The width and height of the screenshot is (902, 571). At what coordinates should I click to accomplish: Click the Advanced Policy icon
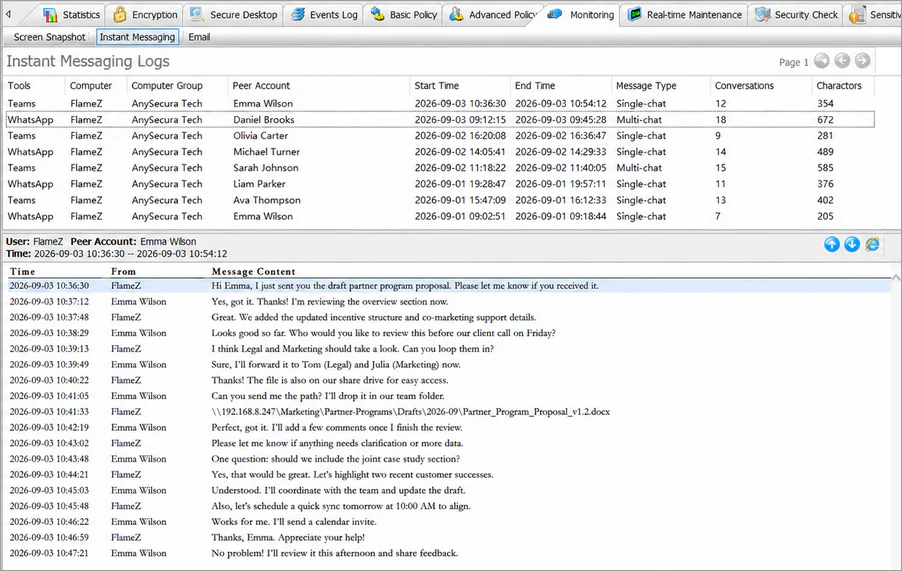coord(456,14)
